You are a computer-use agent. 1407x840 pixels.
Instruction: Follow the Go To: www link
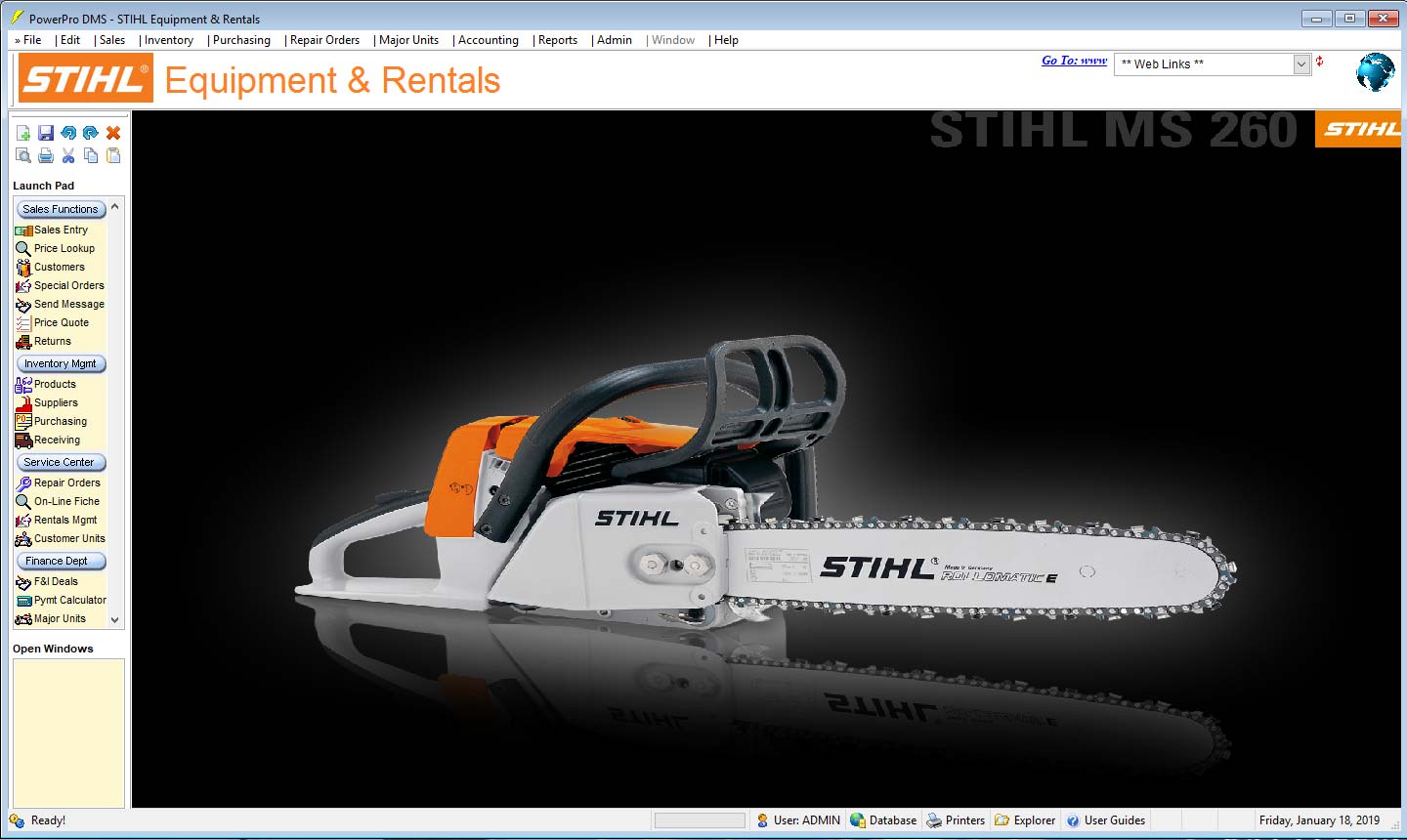(1074, 61)
